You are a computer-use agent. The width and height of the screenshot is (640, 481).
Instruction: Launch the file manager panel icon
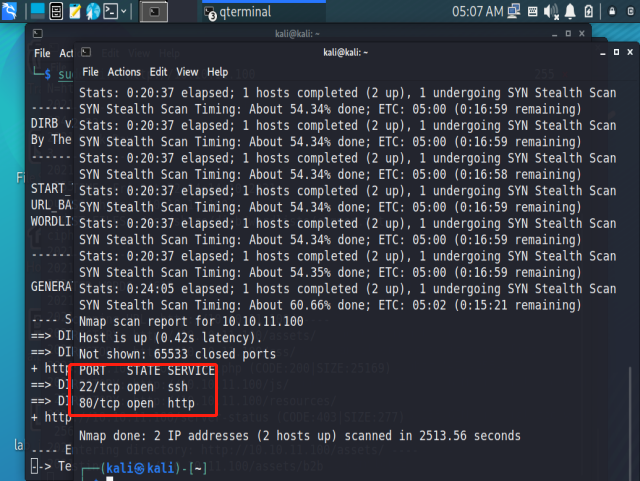tap(56, 11)
